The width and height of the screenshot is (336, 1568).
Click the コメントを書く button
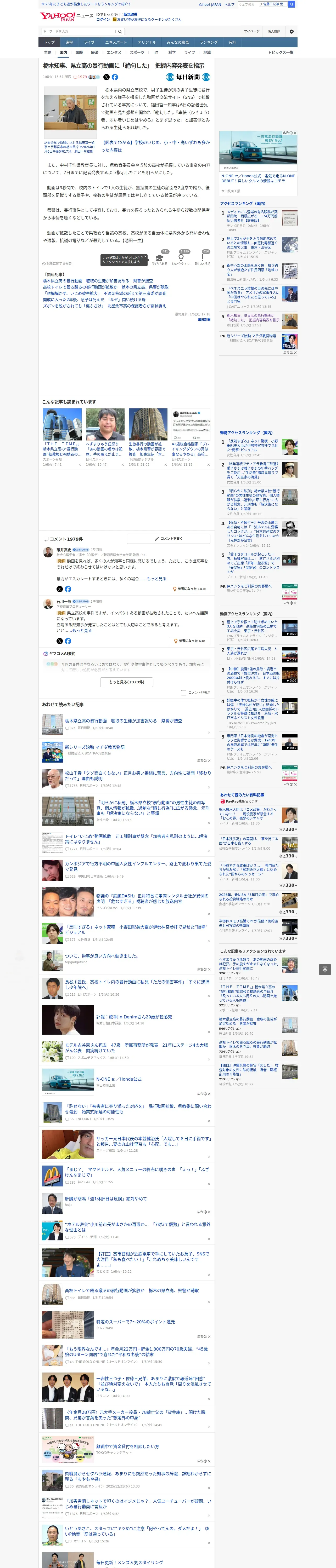[x=168, y=539]
